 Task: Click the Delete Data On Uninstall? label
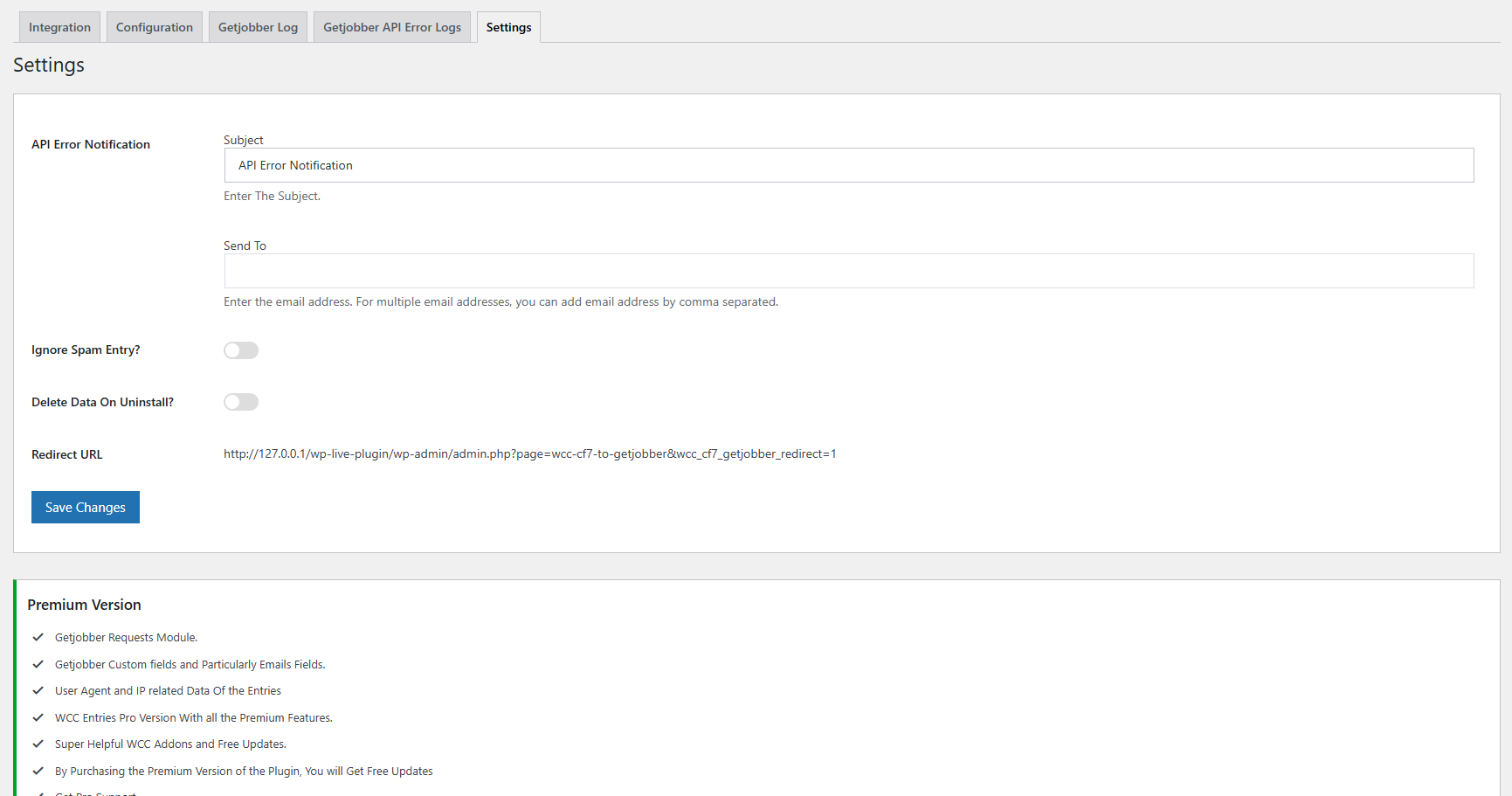[x=102, y=402]
